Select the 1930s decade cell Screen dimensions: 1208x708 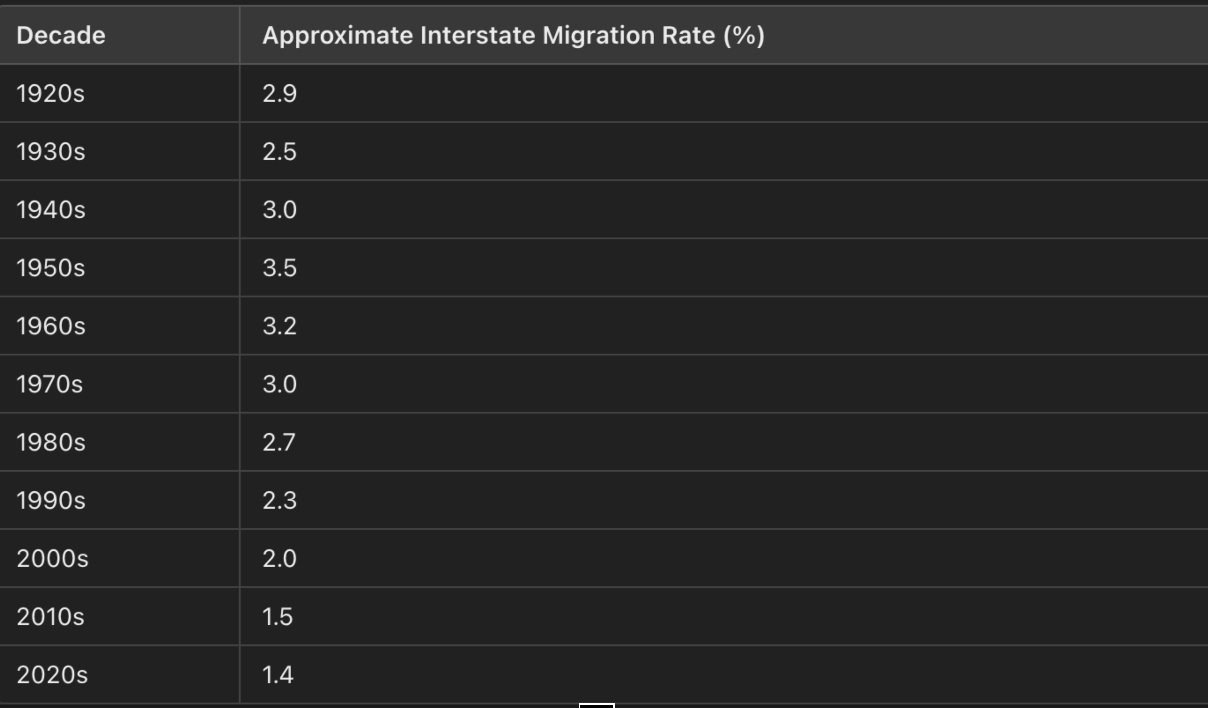[x=51, y=152]
